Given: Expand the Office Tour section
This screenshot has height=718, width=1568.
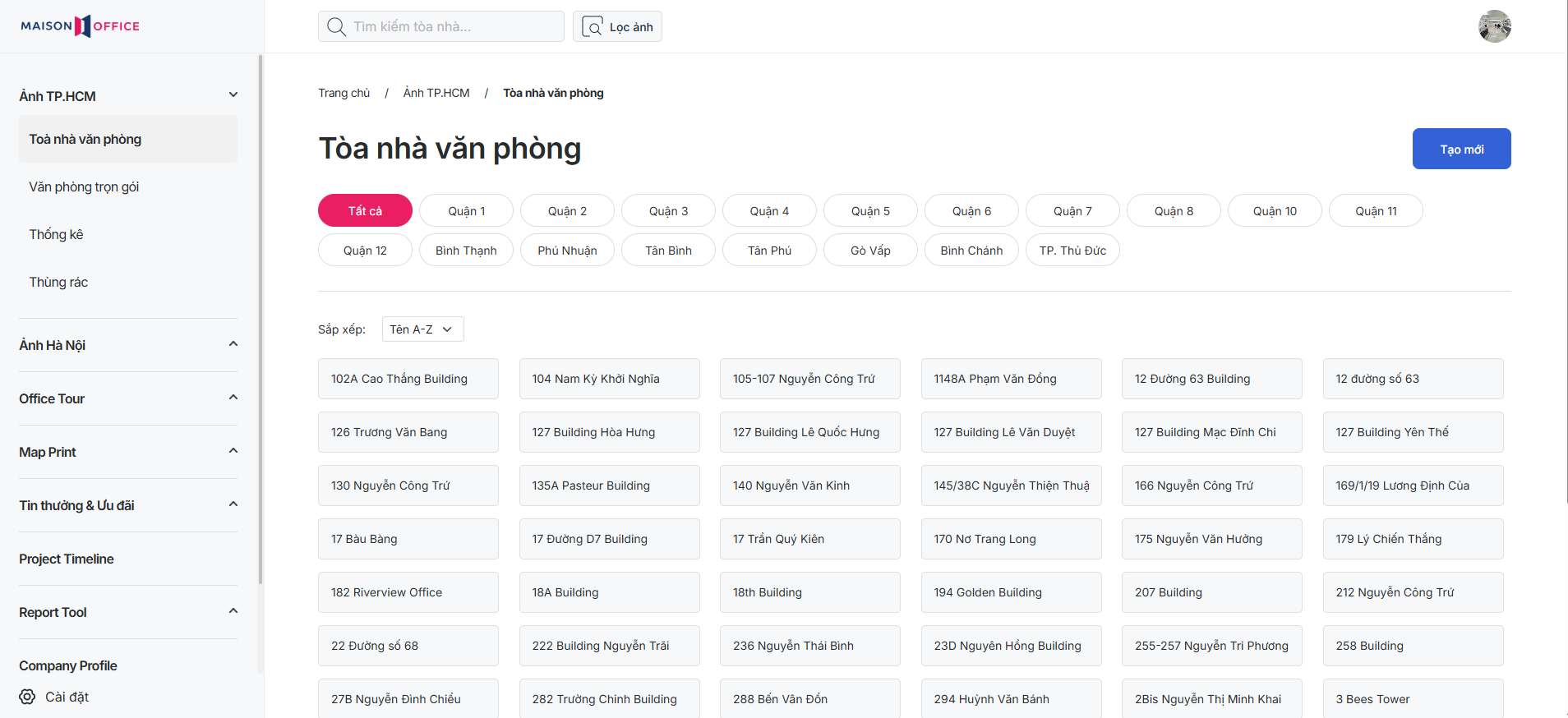Looking at the screenshot, I should 233,398.
